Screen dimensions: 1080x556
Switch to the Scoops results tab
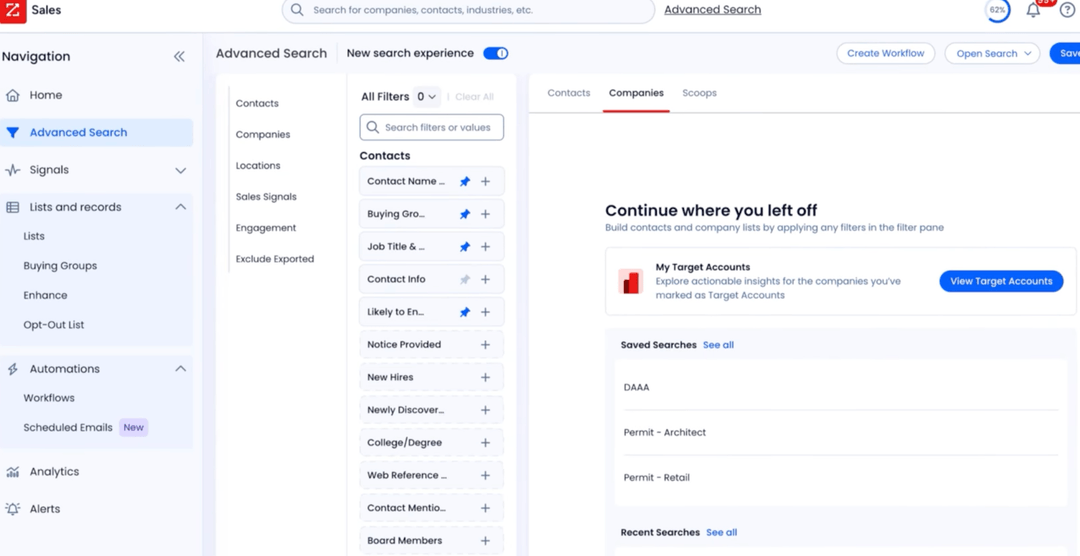pos(700,93)
